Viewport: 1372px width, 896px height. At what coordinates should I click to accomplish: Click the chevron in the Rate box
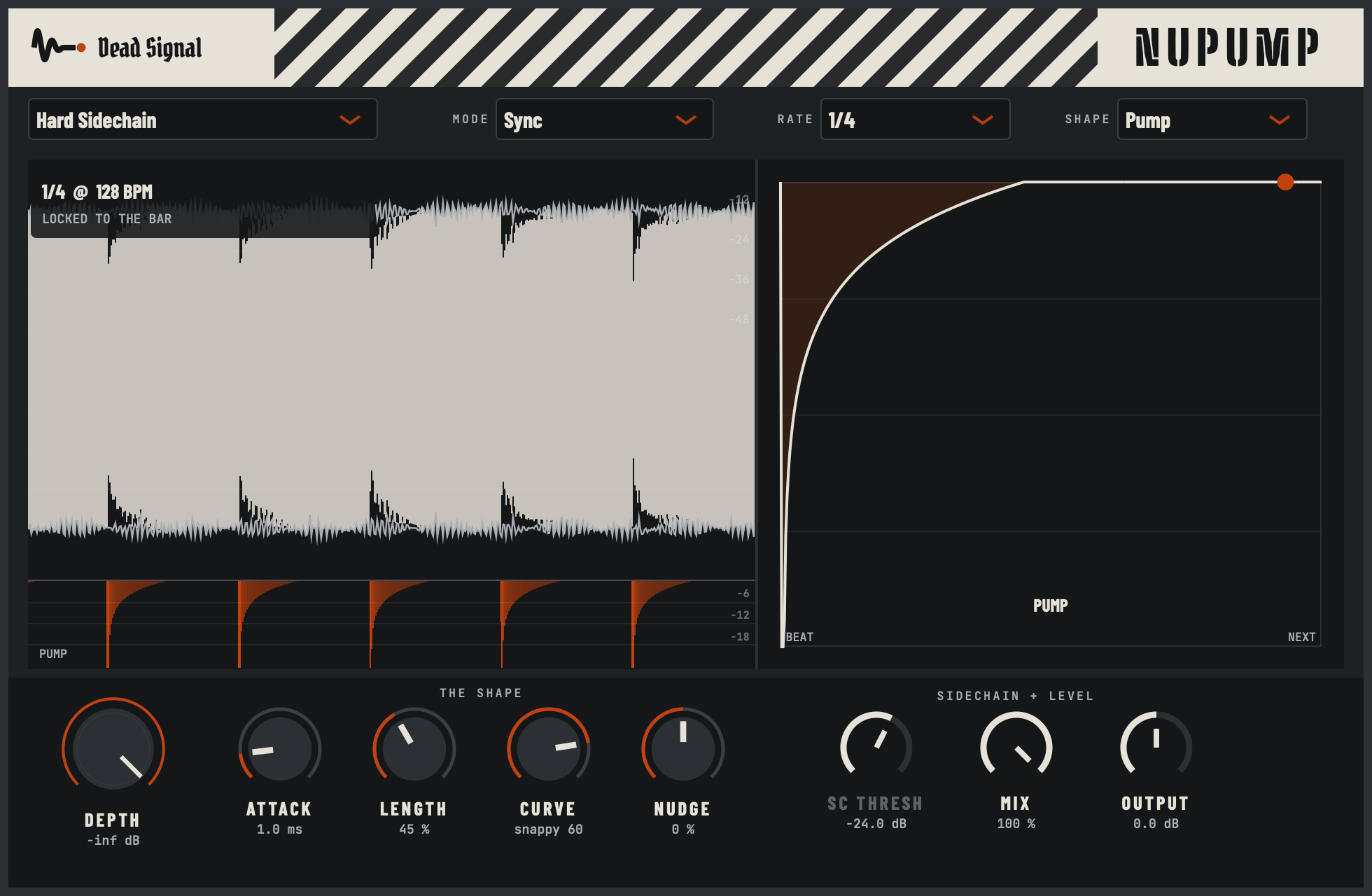pos(982,120)
